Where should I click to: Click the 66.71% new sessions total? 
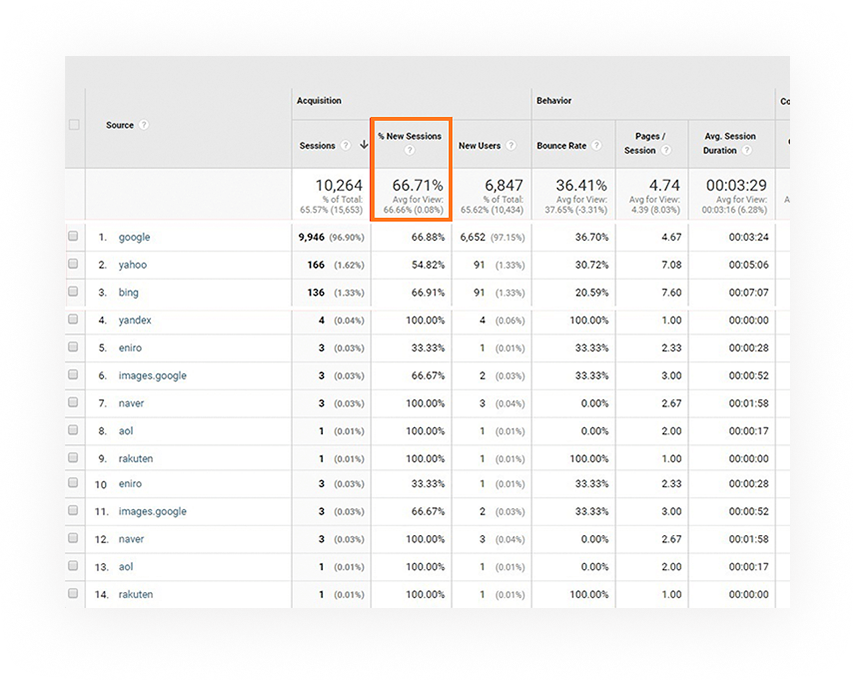coord(418,186)
